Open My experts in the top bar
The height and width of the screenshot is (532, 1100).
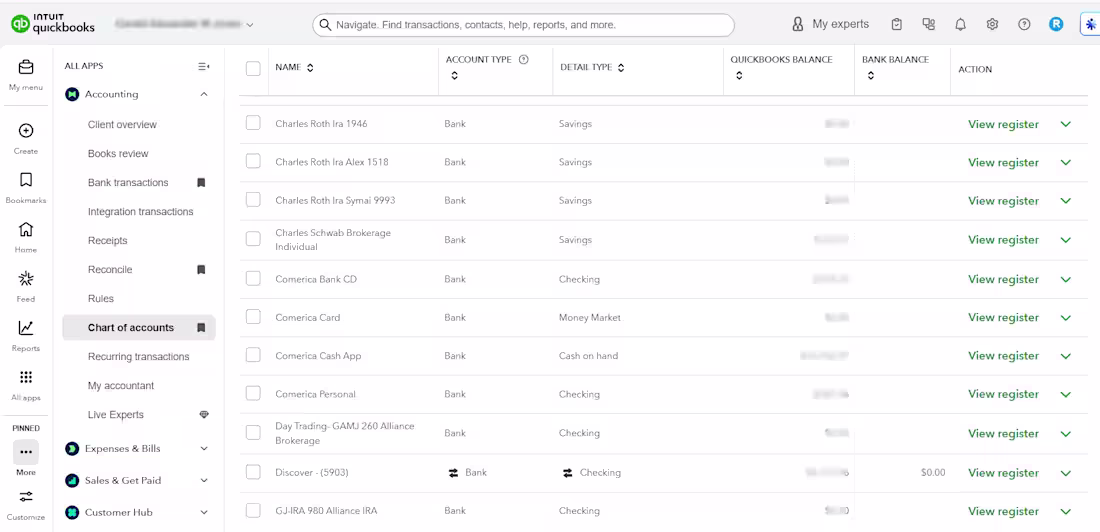pyautogui.click(x=830, y=25)
